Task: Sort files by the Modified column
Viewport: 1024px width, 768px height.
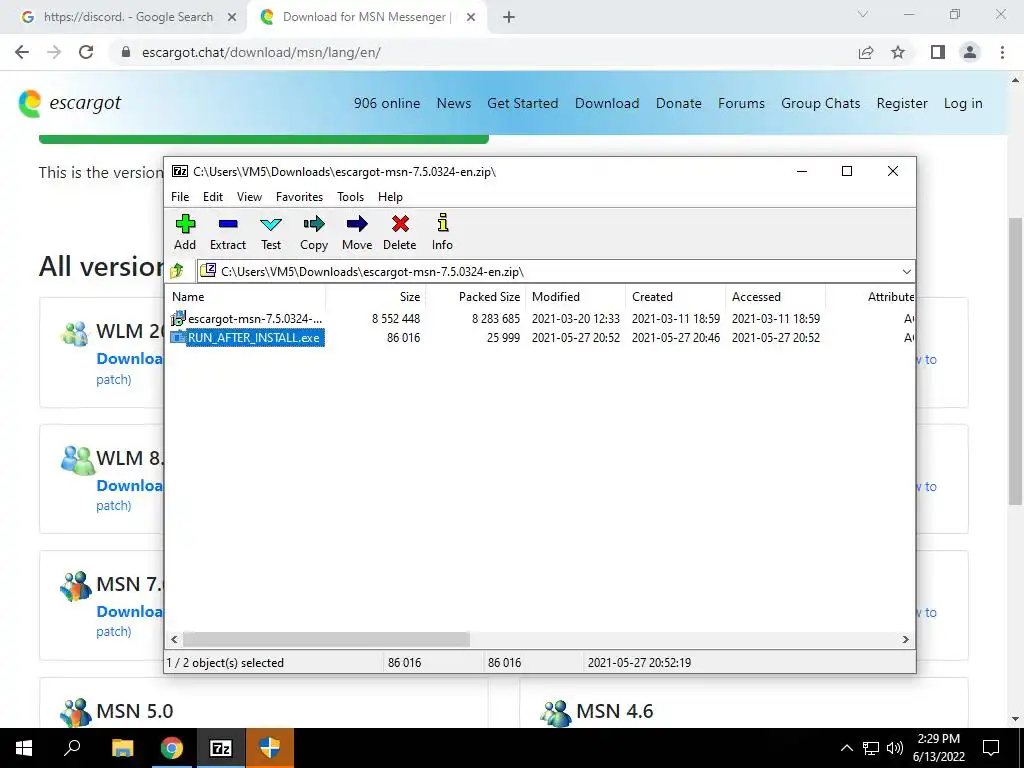Action: tap(575, 296)
